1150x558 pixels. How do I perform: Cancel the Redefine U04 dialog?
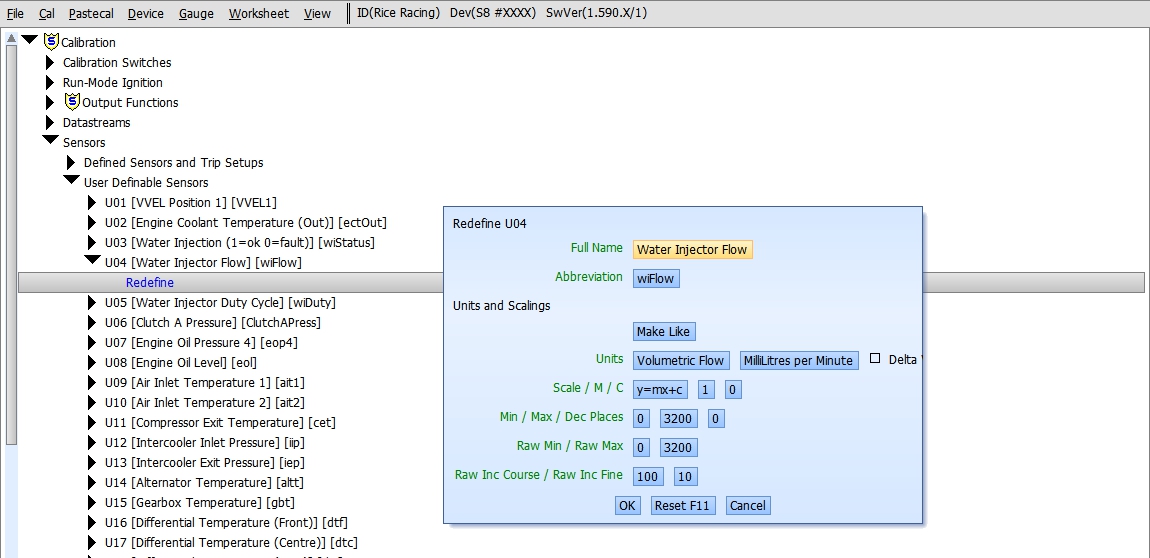pyautogui.click(x=747, y=505)
